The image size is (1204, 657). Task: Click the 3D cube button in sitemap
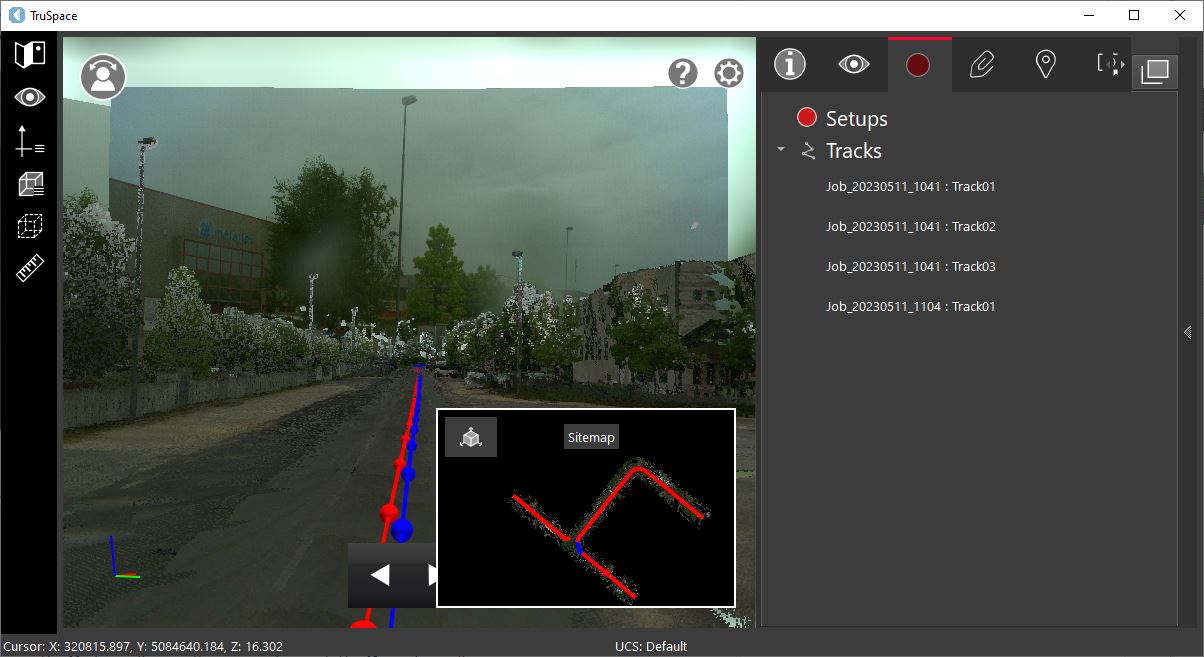click(x=471, y=437)
